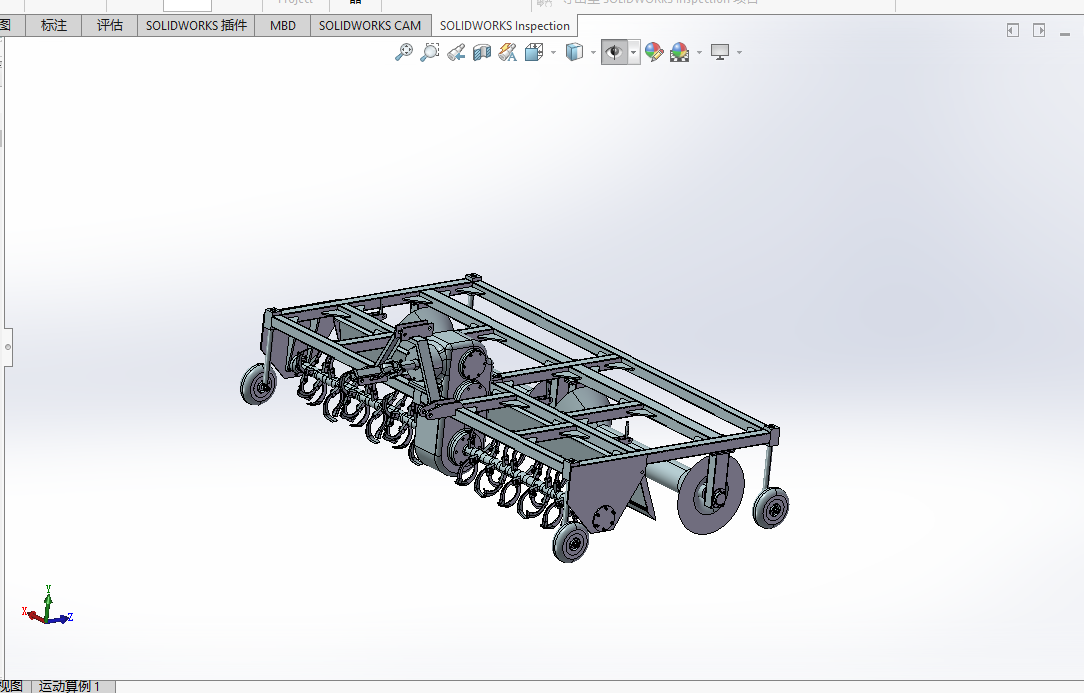
Task: Select the SOLIDWORKS Inspection tab
Action: (505, 26)
